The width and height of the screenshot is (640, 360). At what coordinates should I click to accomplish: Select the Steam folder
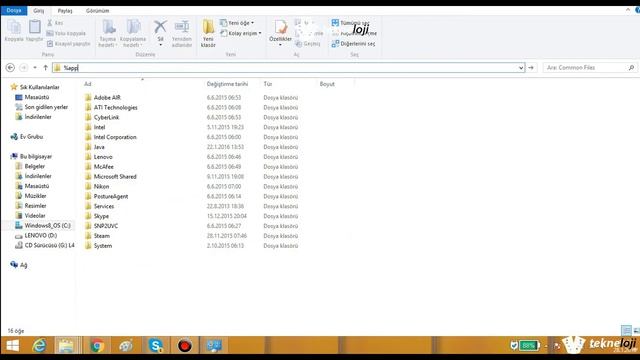(x=97, y=236)
